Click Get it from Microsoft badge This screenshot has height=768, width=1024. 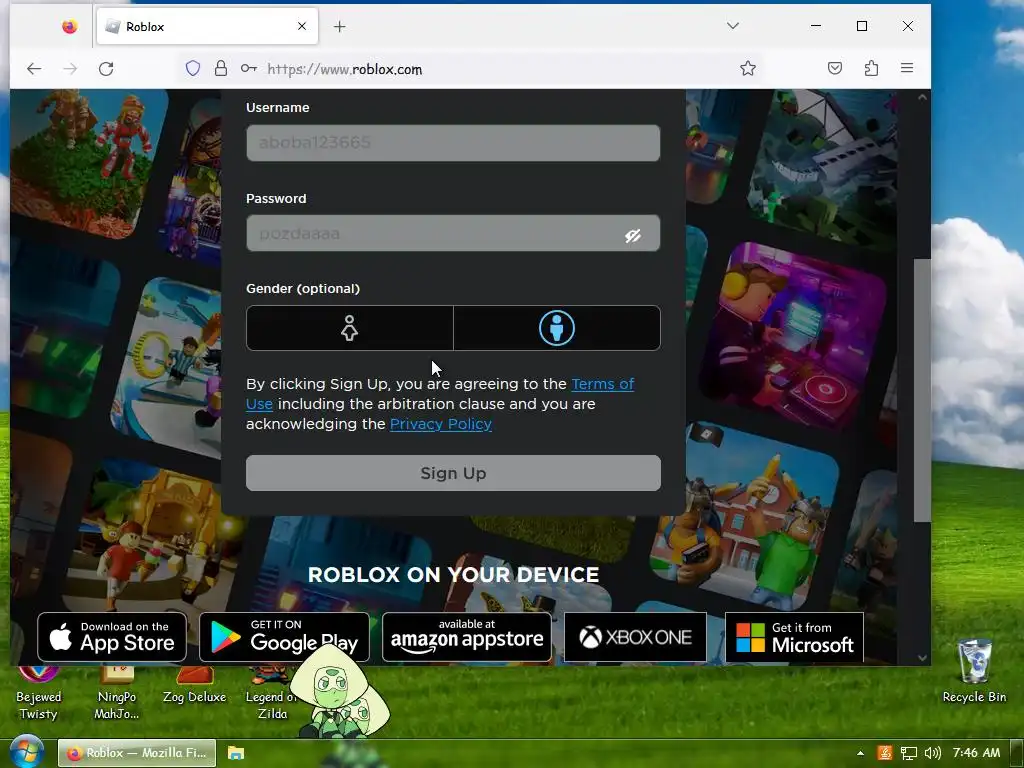point(794,637)
